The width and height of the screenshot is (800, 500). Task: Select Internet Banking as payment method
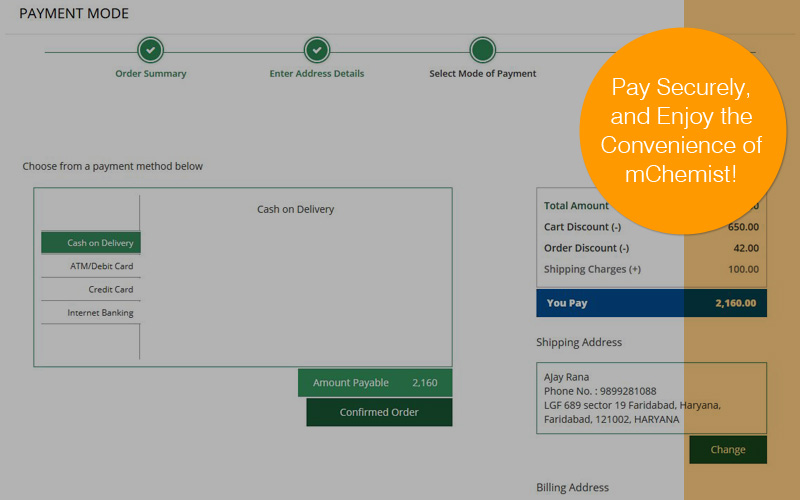[x=91, y=313]
